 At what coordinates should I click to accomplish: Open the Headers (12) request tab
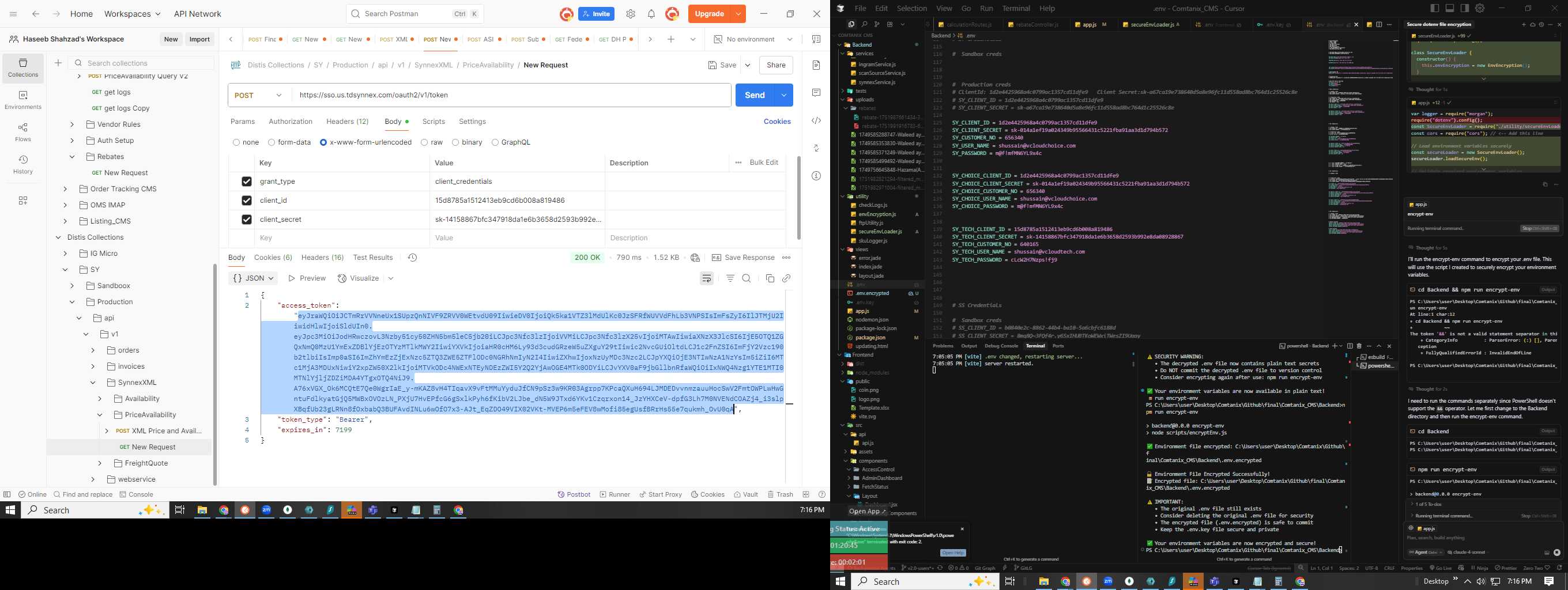point(347,122)
